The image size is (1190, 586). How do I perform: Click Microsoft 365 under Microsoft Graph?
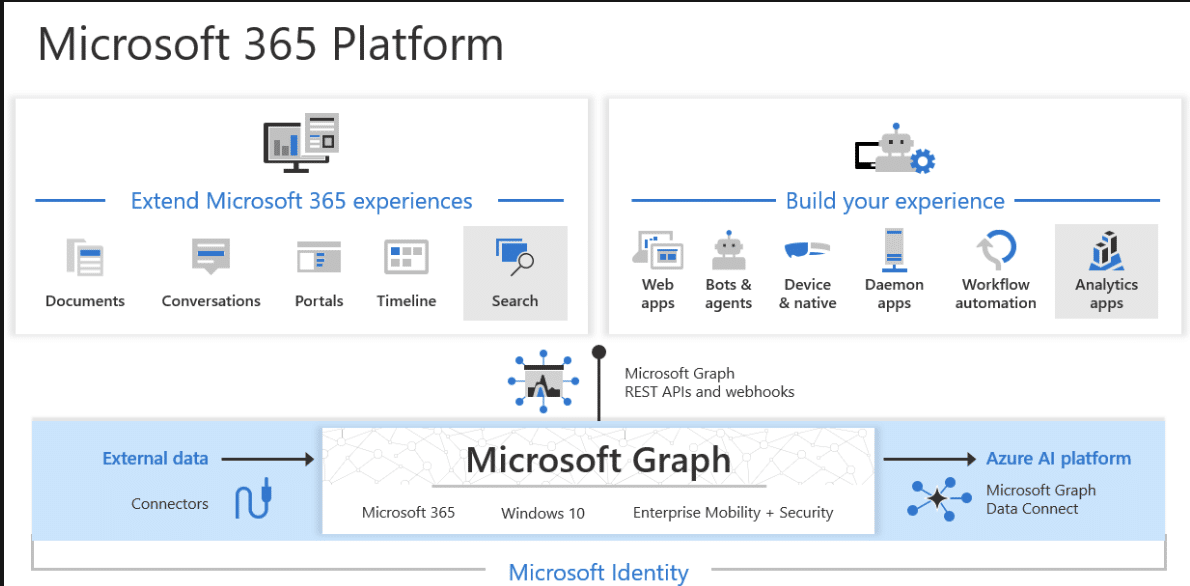(408, 512)
